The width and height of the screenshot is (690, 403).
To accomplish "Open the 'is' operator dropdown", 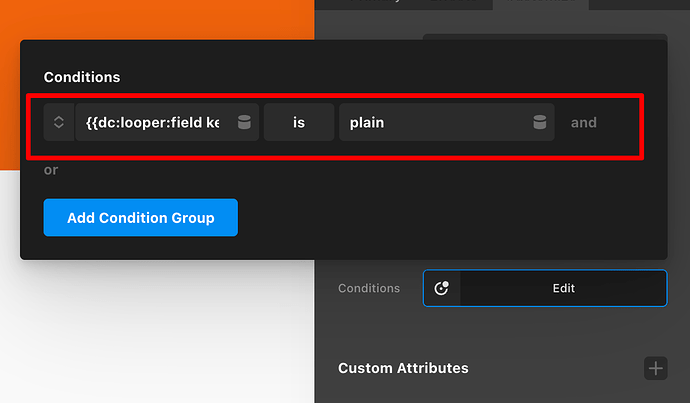I will (x=298, y=122).
